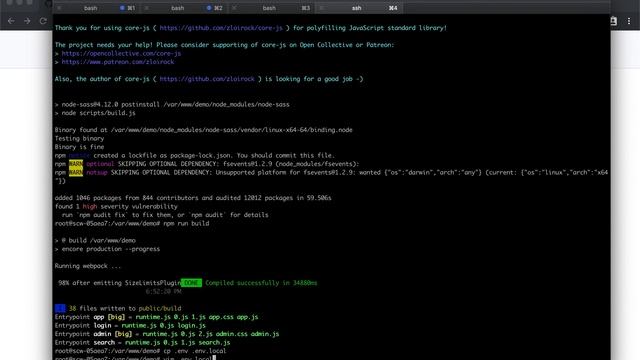Open the opencollective.com/core-js link
Screen dimensions: 640x360
pyautogui.click(x=121, y=53)
